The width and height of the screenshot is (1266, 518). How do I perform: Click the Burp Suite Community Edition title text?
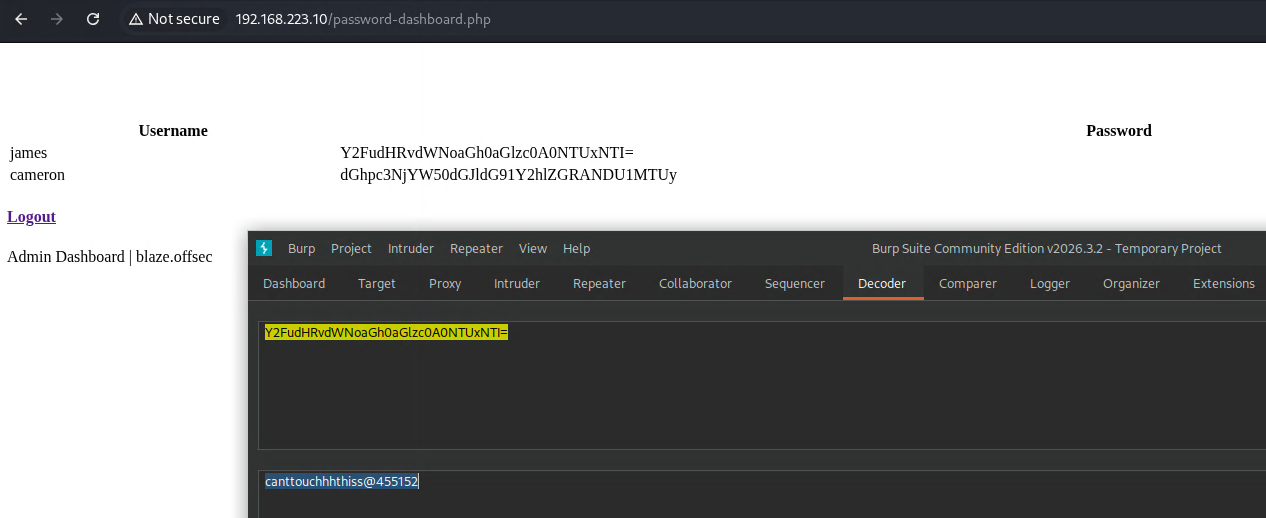pyautogui.click(x=1046, y=248)
